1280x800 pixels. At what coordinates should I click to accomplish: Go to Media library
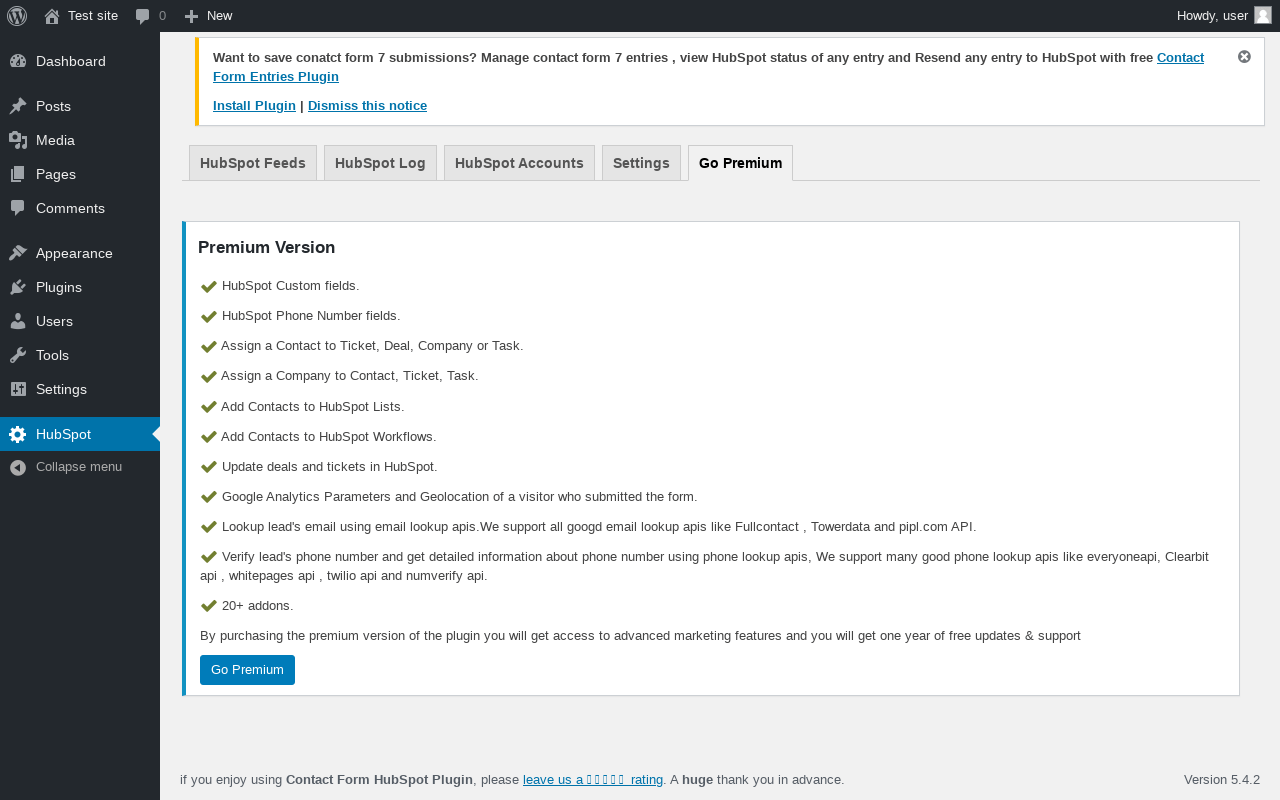pyautogui.click(x=55, y=140)
